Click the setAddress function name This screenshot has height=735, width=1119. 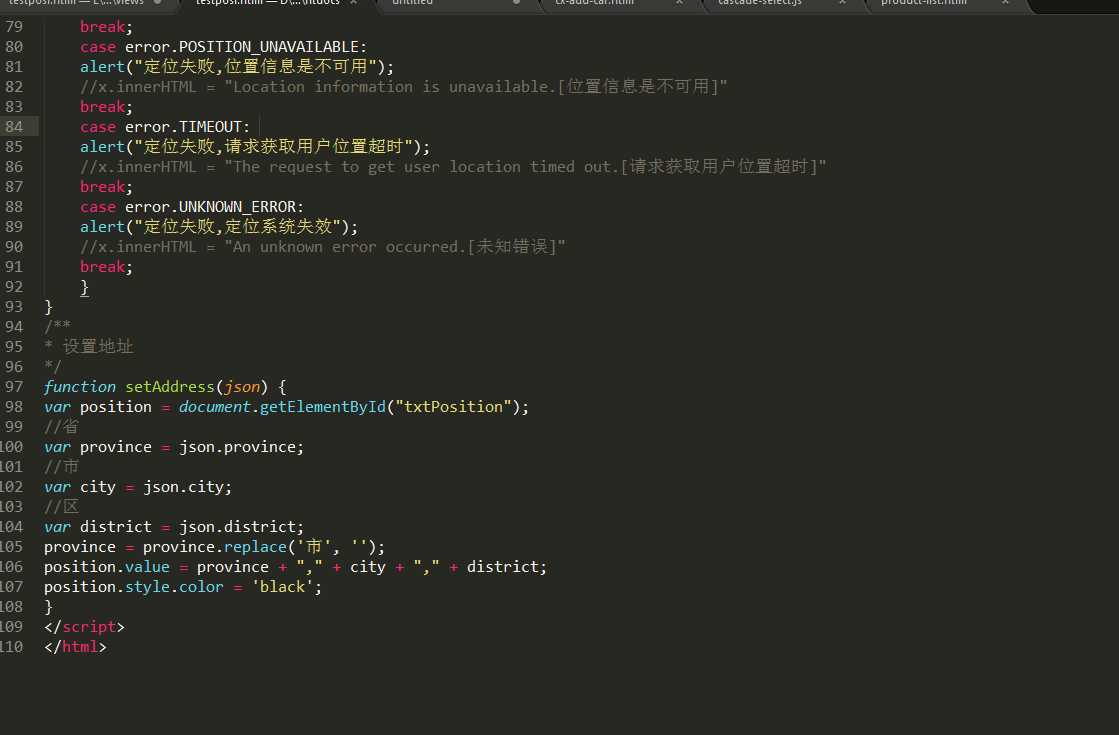170,387
